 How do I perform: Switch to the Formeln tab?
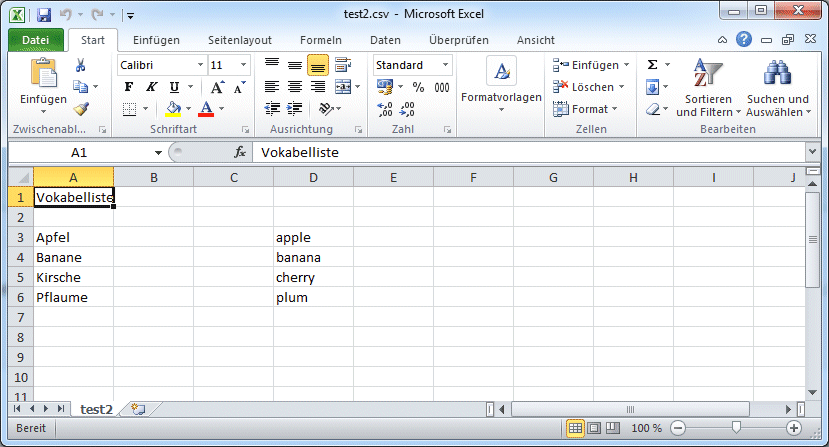tap(320, 40)
